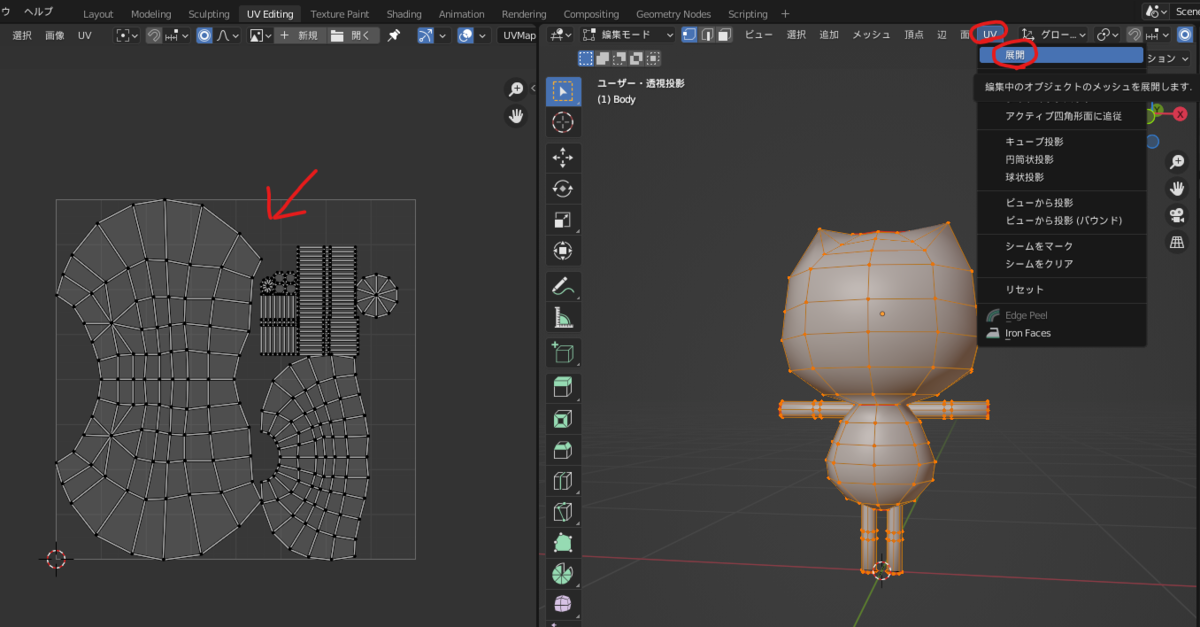The image size is (1200, 627).
Task: Select 球状投影 in the UV menu
Action: click(1061, 177)
